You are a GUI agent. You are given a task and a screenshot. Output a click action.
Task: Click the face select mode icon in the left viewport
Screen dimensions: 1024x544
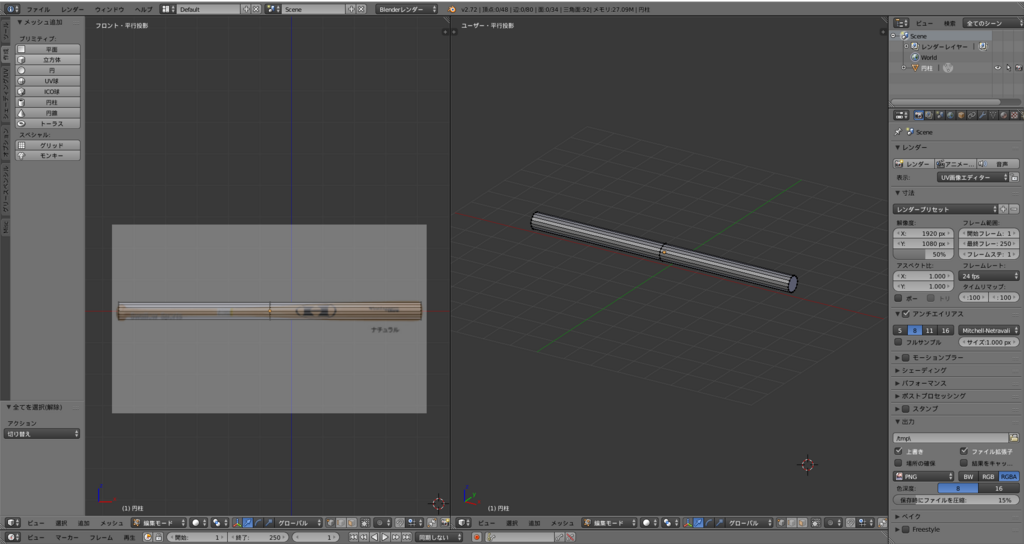tap(352, 523)
